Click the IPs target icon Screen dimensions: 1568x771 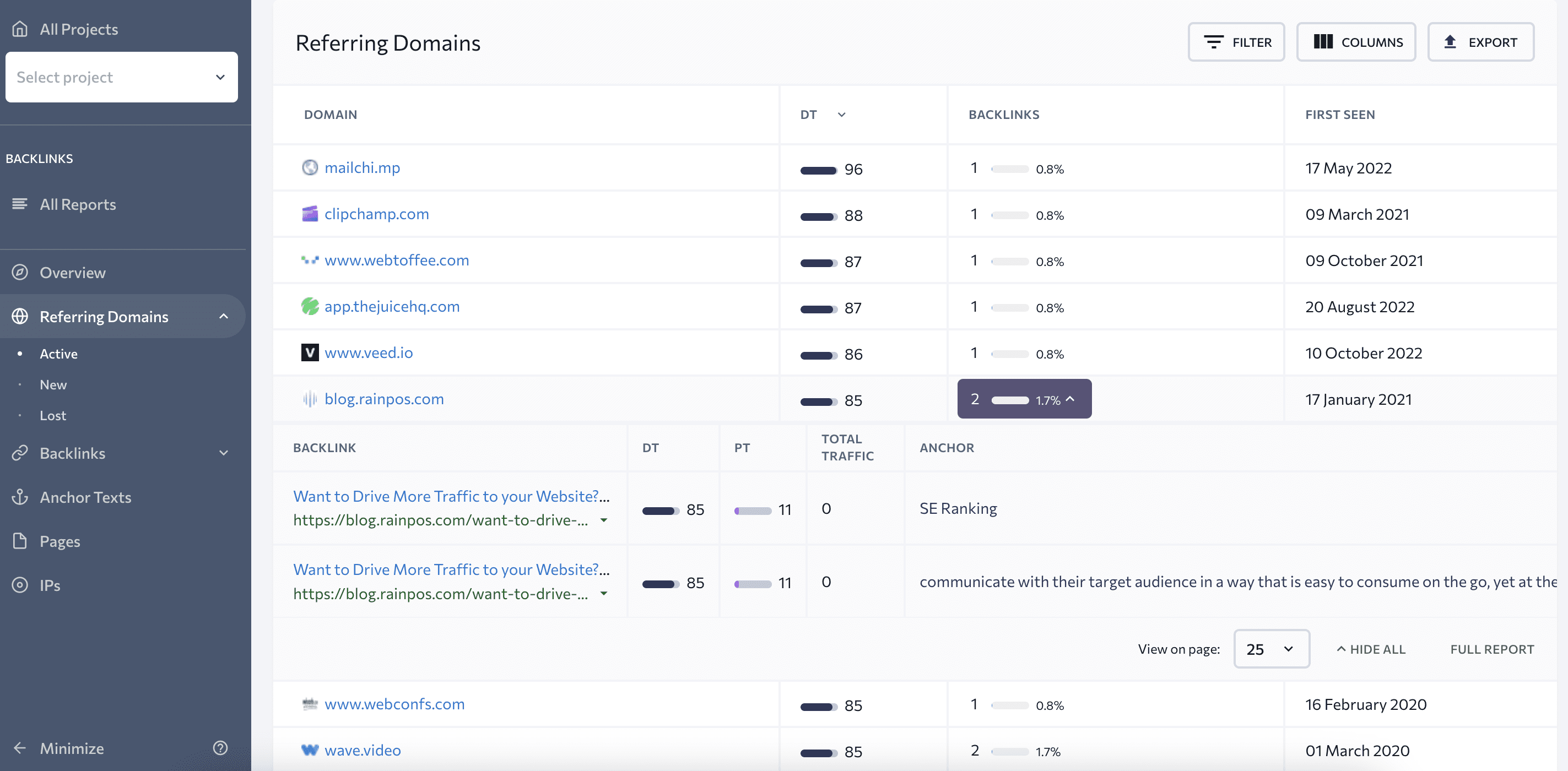(x=20, y=584)
